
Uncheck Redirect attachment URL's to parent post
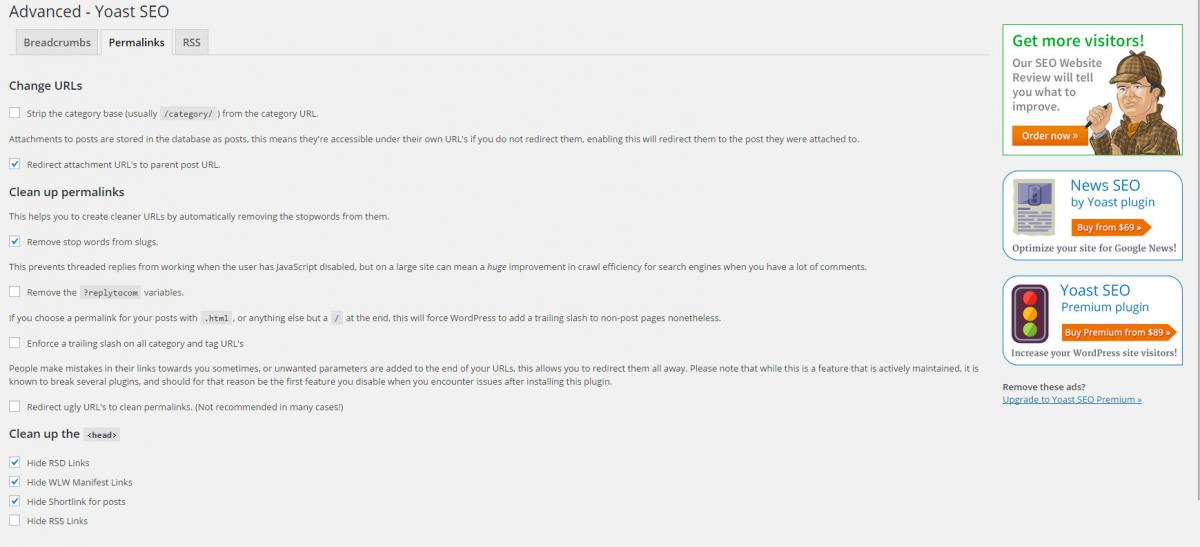(14, 164)
